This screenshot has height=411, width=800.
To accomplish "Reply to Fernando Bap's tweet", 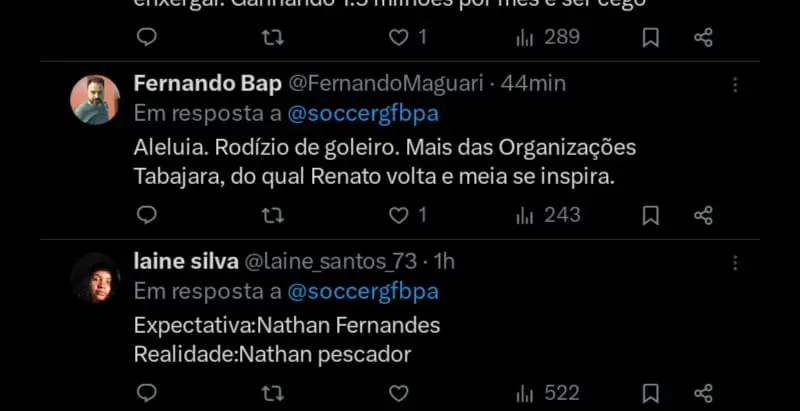I will click(146, 215).
